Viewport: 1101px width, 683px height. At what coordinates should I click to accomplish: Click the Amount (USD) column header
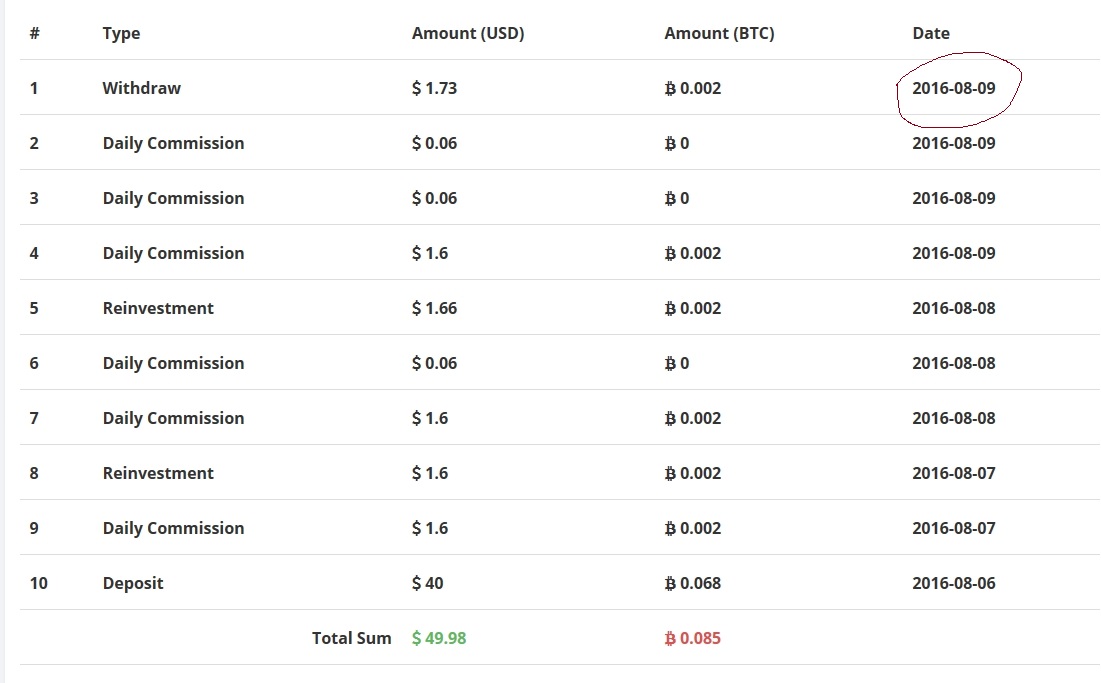(468, 33)
